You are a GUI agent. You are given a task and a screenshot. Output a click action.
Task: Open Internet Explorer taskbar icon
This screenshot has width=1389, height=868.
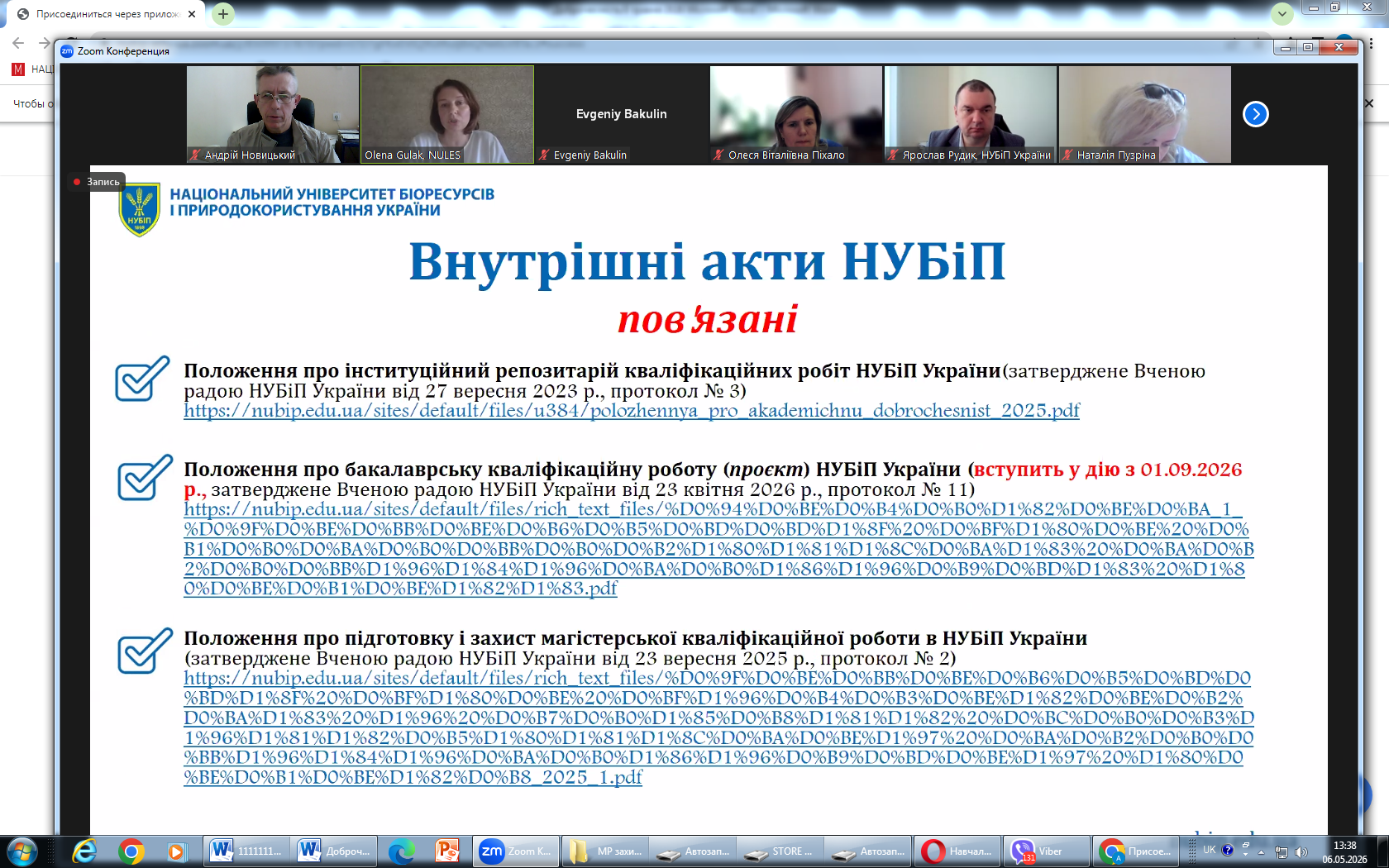84,851
